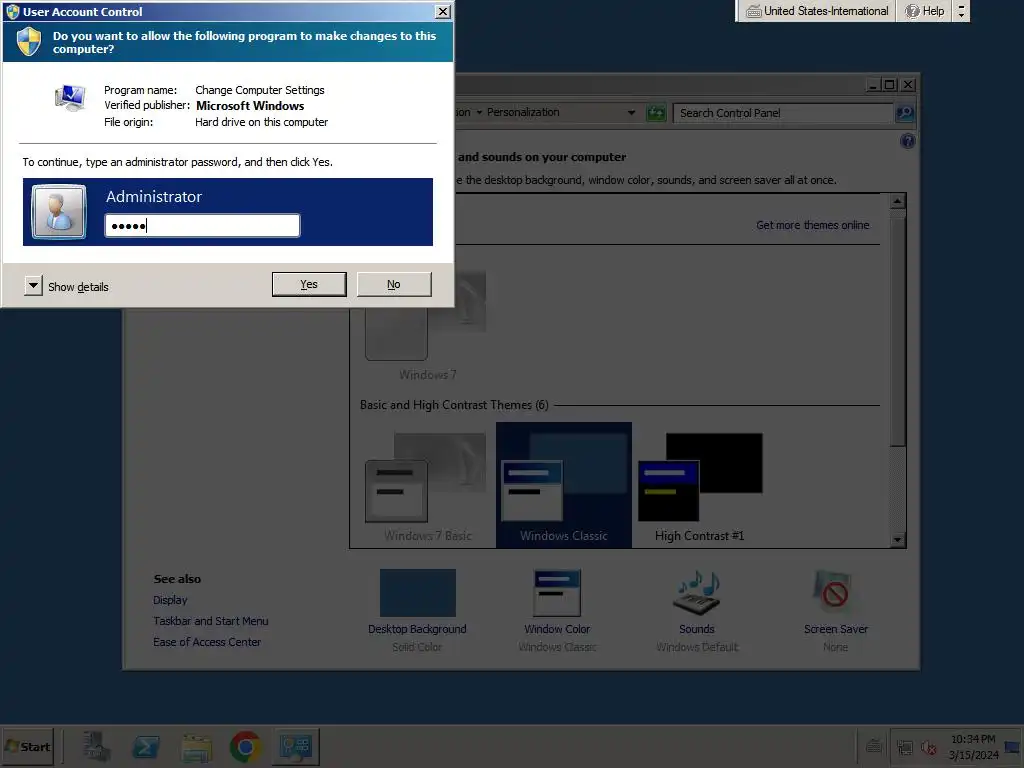Focus the Administrator password field
This screenshot has height=768, width=1024.
202,226
